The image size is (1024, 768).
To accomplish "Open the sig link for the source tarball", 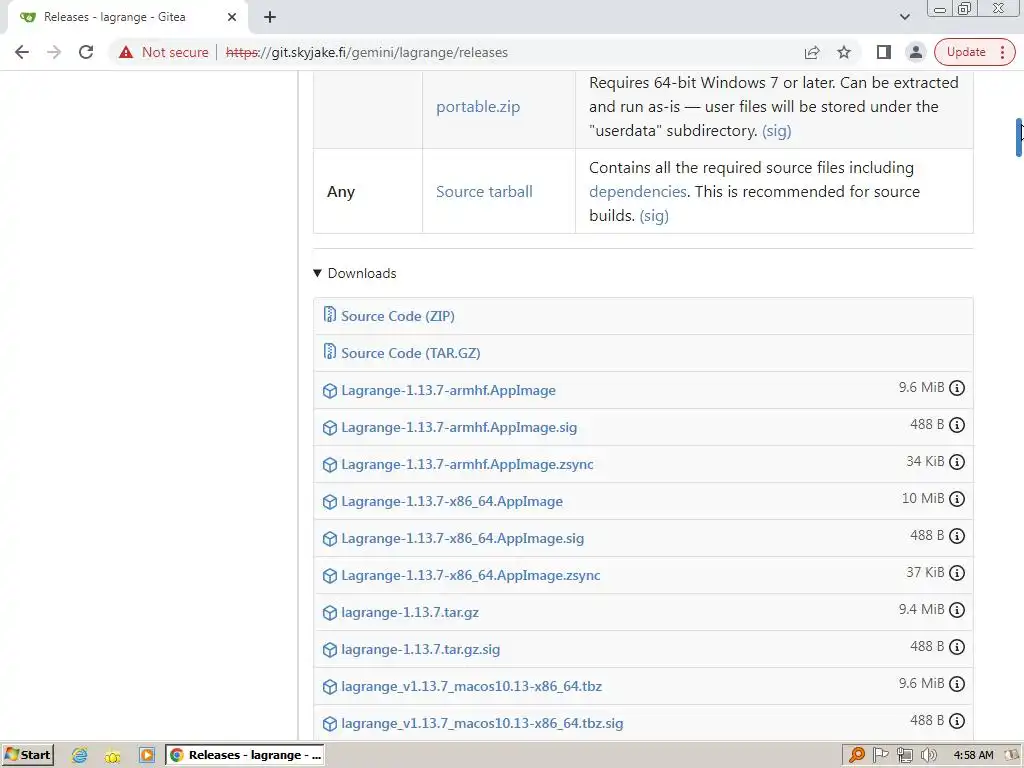I will tap(654, 216).
